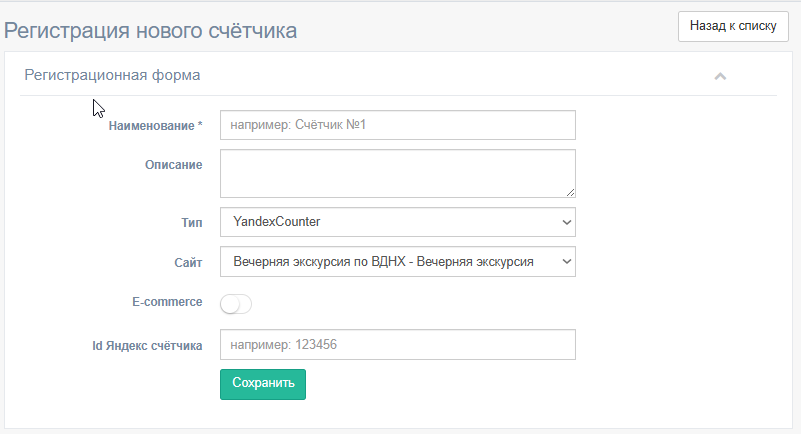The image size is (801, 434).
Task: Toggle the E-commerce switch
Action: tap(236, 304)
